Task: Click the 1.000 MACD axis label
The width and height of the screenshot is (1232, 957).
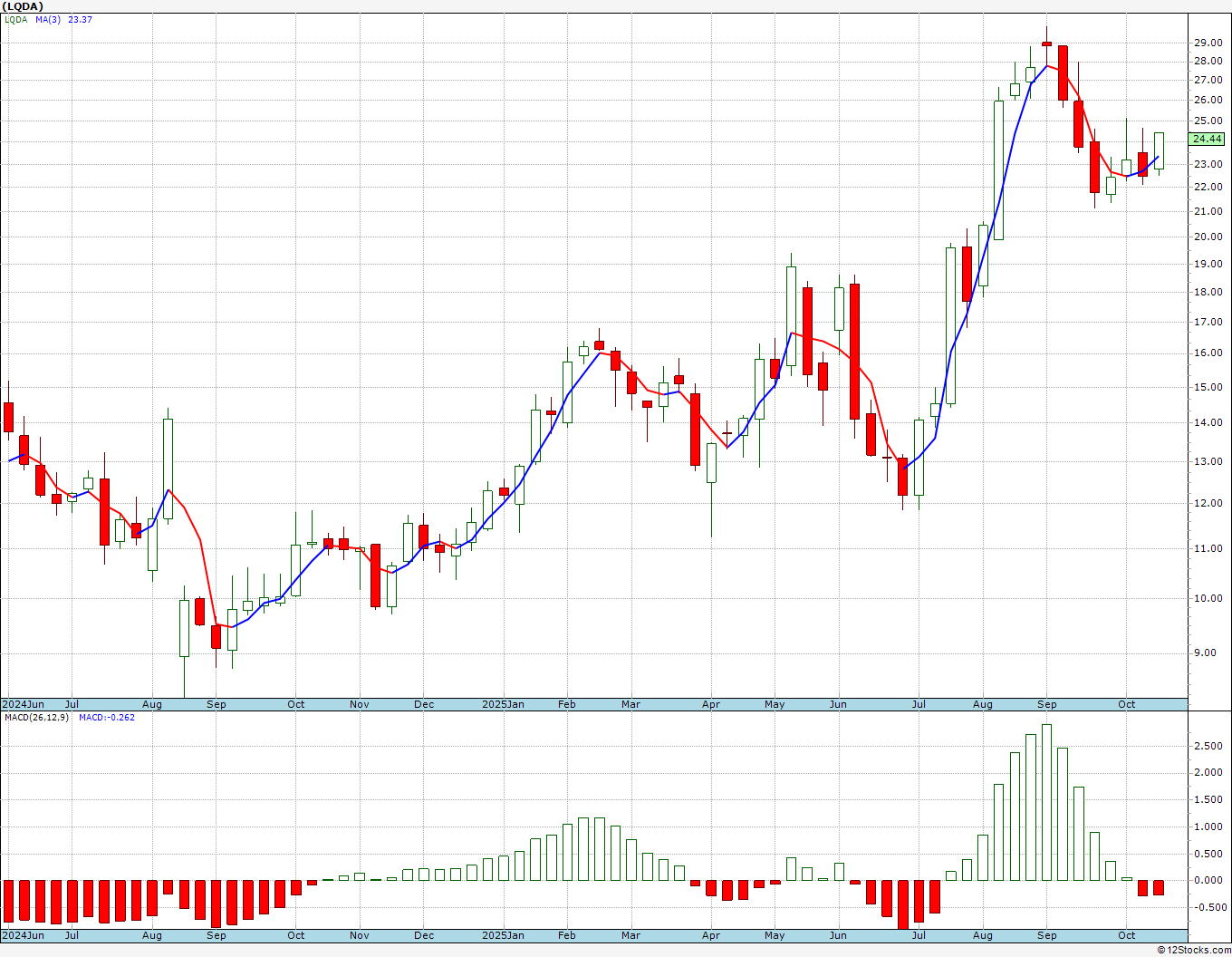Action: [x=1208, y=826]
